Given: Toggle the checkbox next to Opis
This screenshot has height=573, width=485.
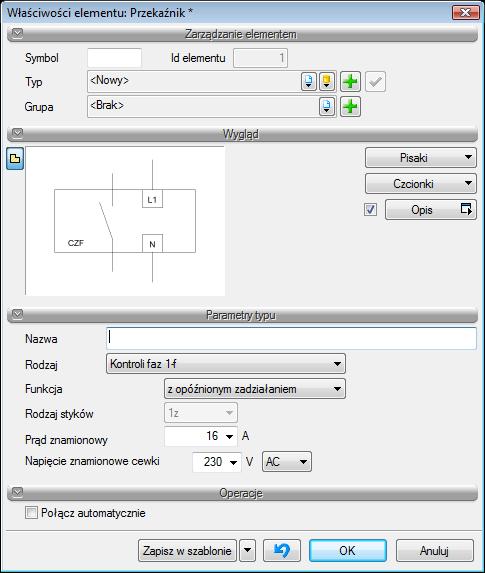Looking at the screenshot, I should point(370,209).
